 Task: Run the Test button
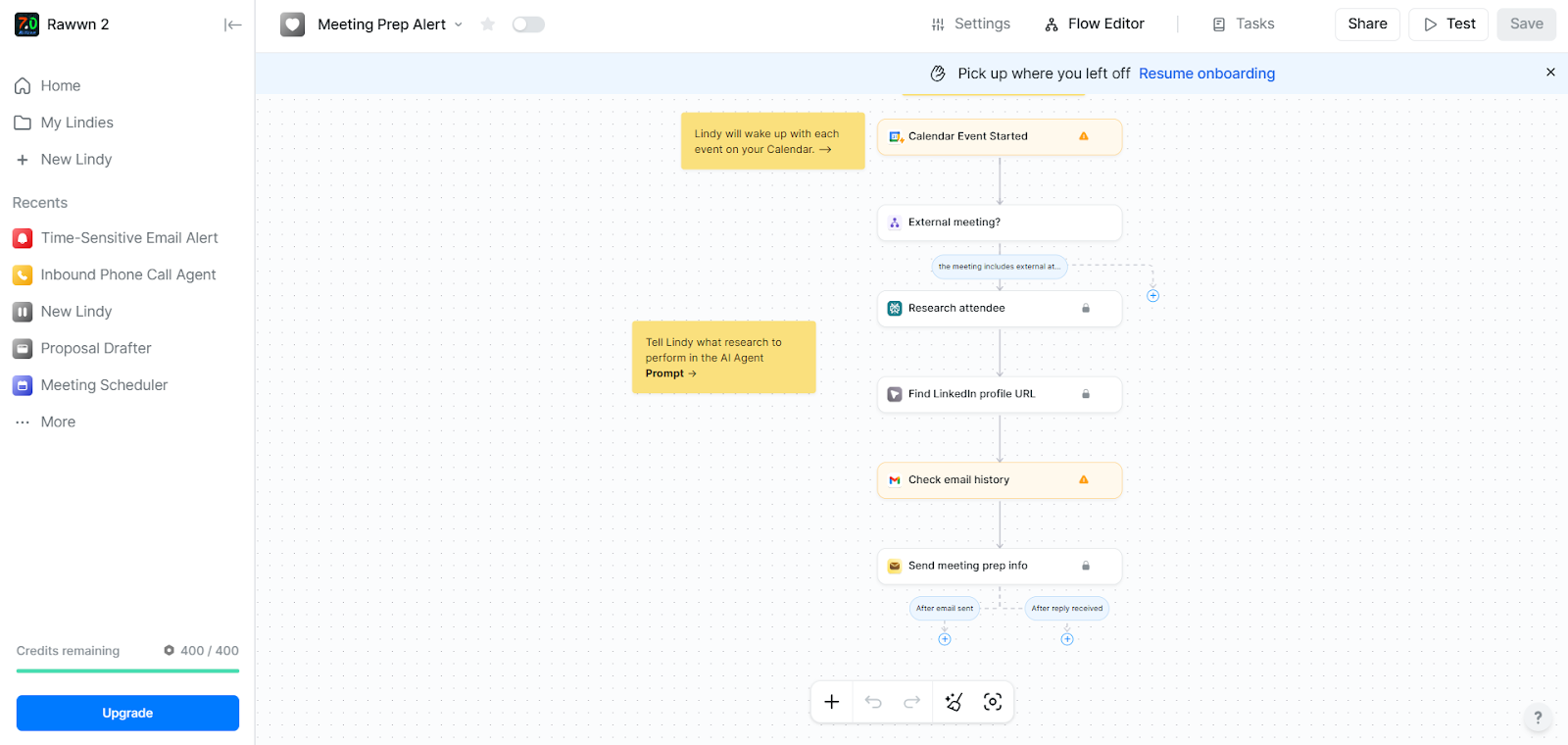1448,24
